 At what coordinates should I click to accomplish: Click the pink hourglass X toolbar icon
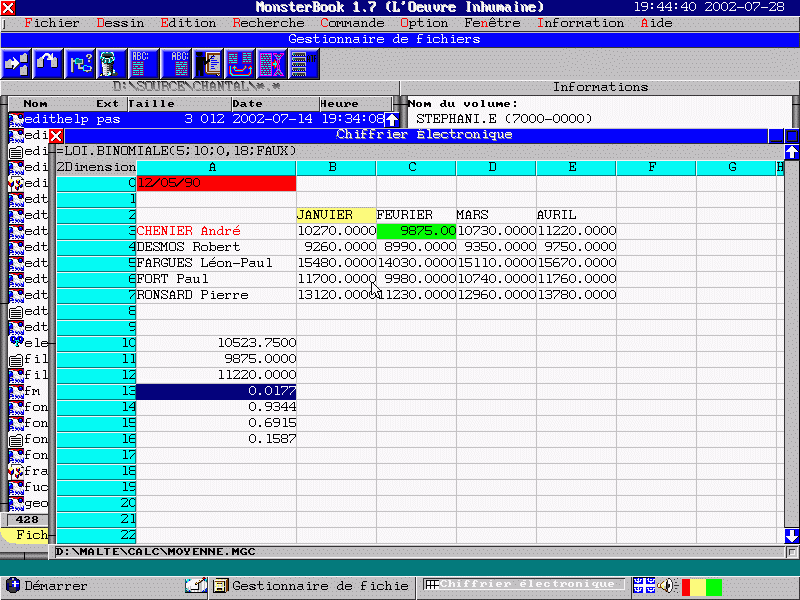[271, 64]
